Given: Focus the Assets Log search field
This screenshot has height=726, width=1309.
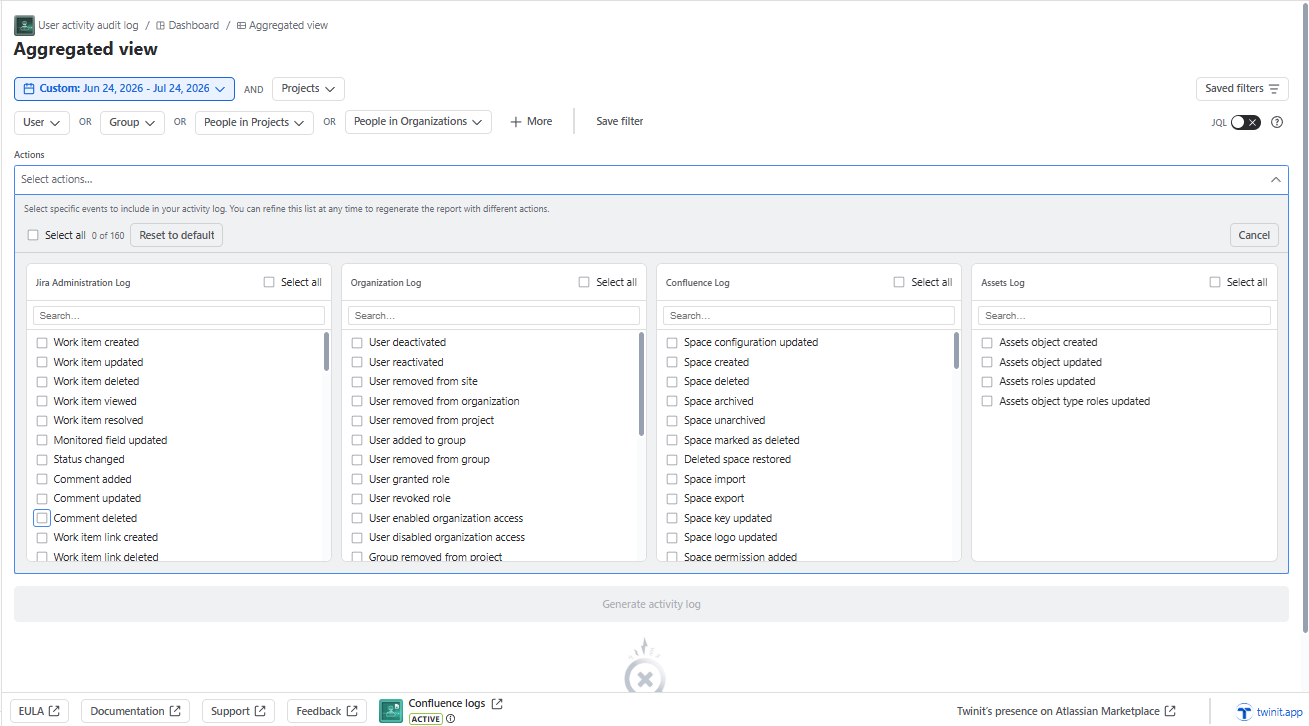Looking at the screenshot, I should pos(1124,316).
